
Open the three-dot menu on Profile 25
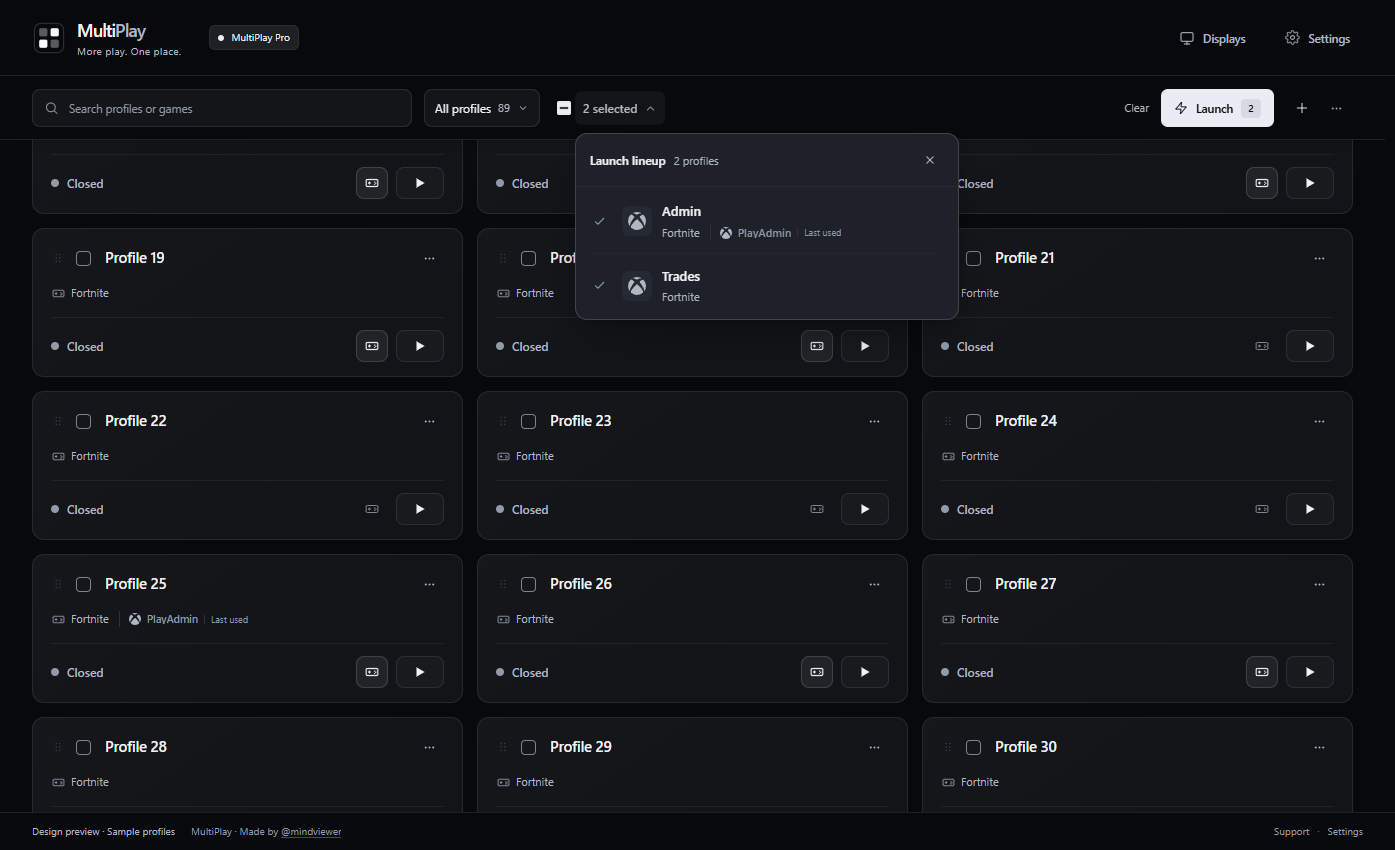430,584
